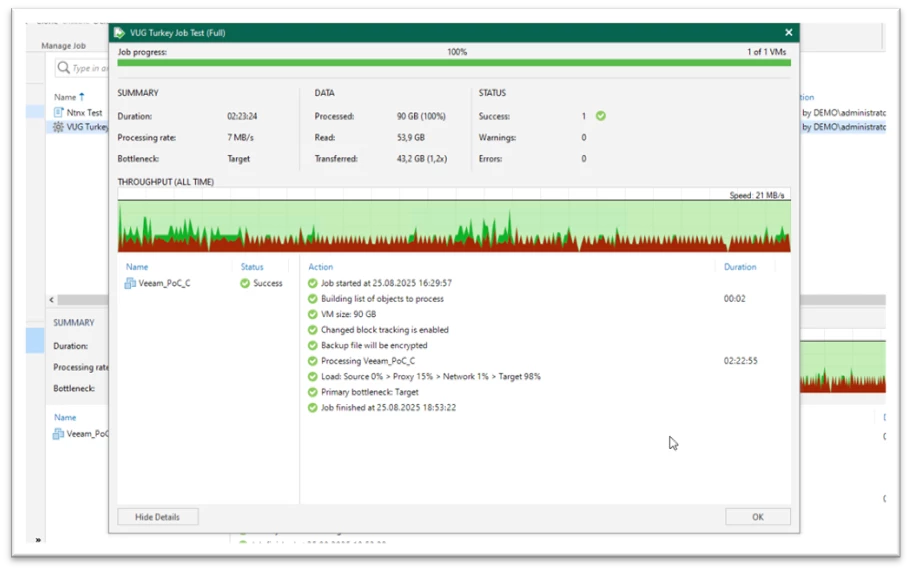Click the 00:02 duration value
911x571 pixels.
(x=734, y=299)
